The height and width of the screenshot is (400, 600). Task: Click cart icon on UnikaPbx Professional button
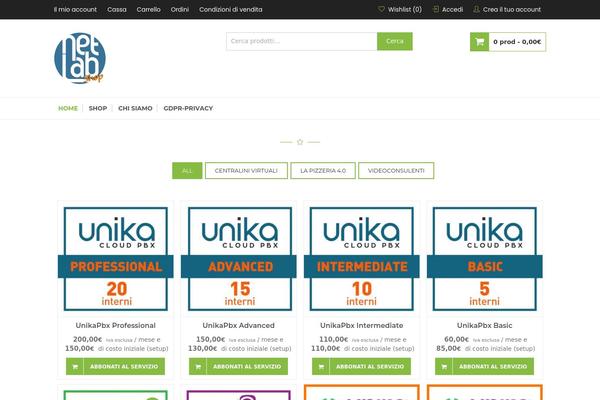coord(75,366)
